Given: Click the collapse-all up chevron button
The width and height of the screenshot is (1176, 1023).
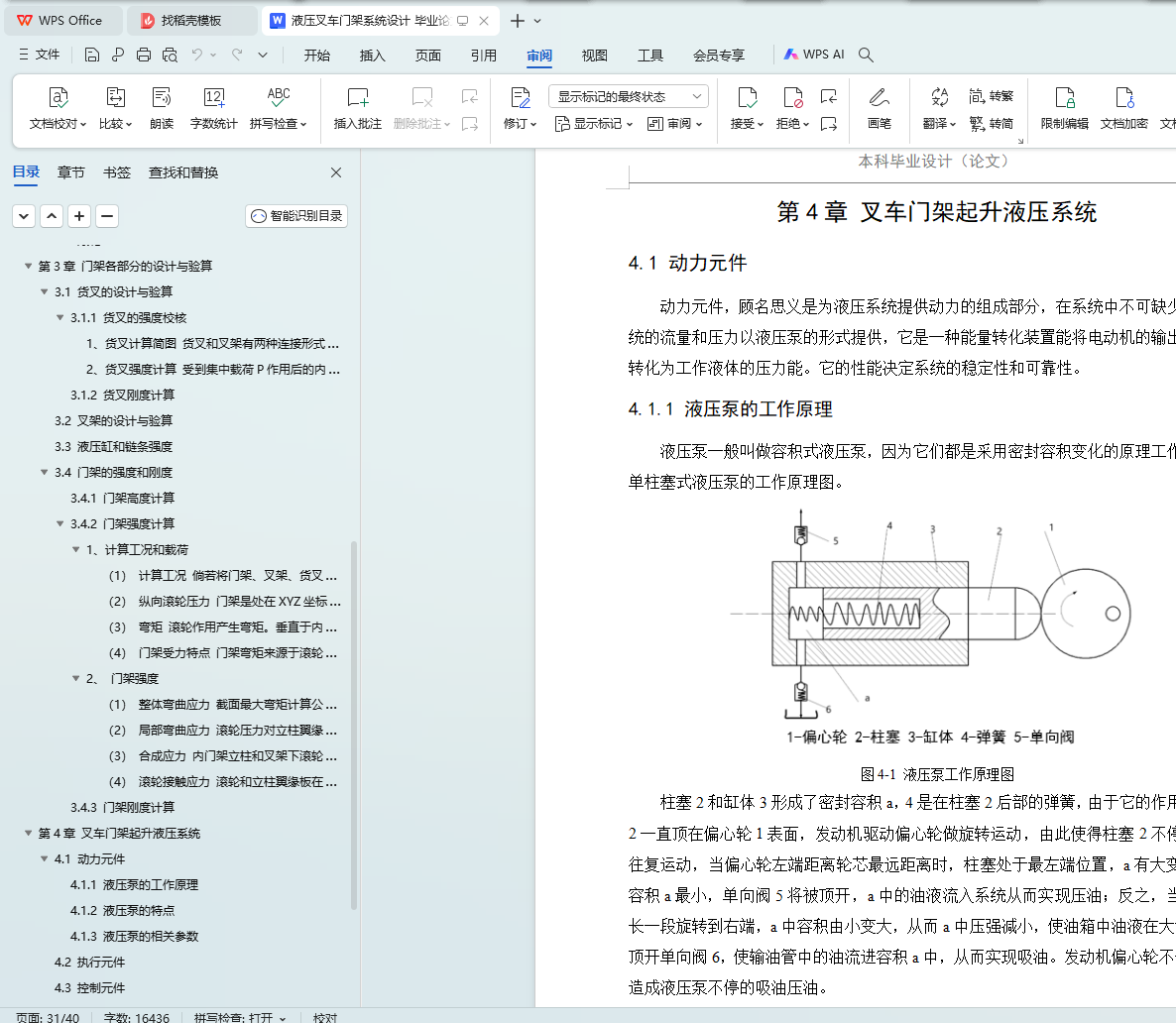Looking at the screenshot, I should click(52, 216).
